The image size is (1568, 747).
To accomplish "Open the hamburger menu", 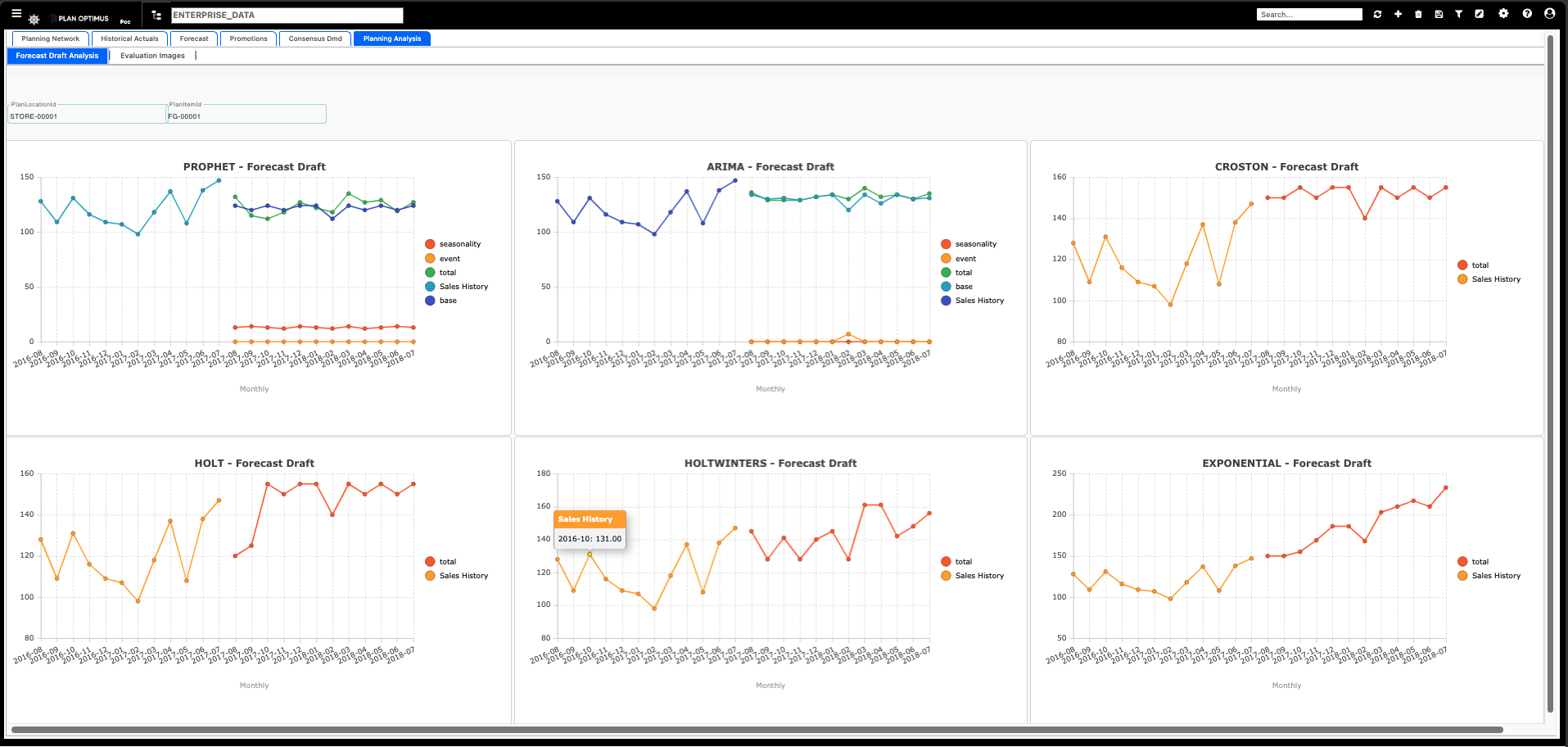I will click(16, 14).
